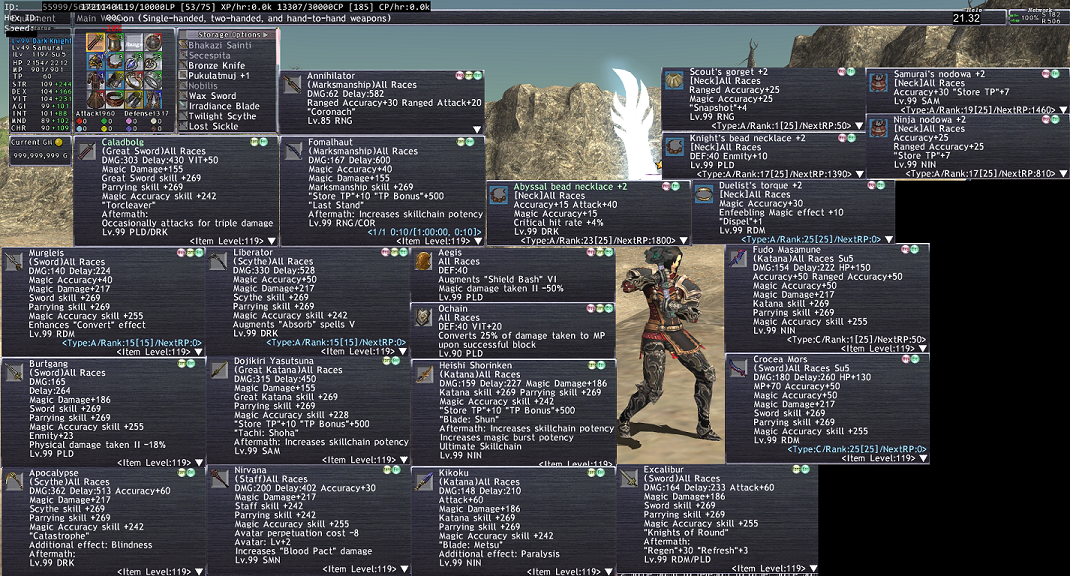Screen dimensions: 1070x576
Task: Click the Ochain shield item icon
Action: [424, 317]
